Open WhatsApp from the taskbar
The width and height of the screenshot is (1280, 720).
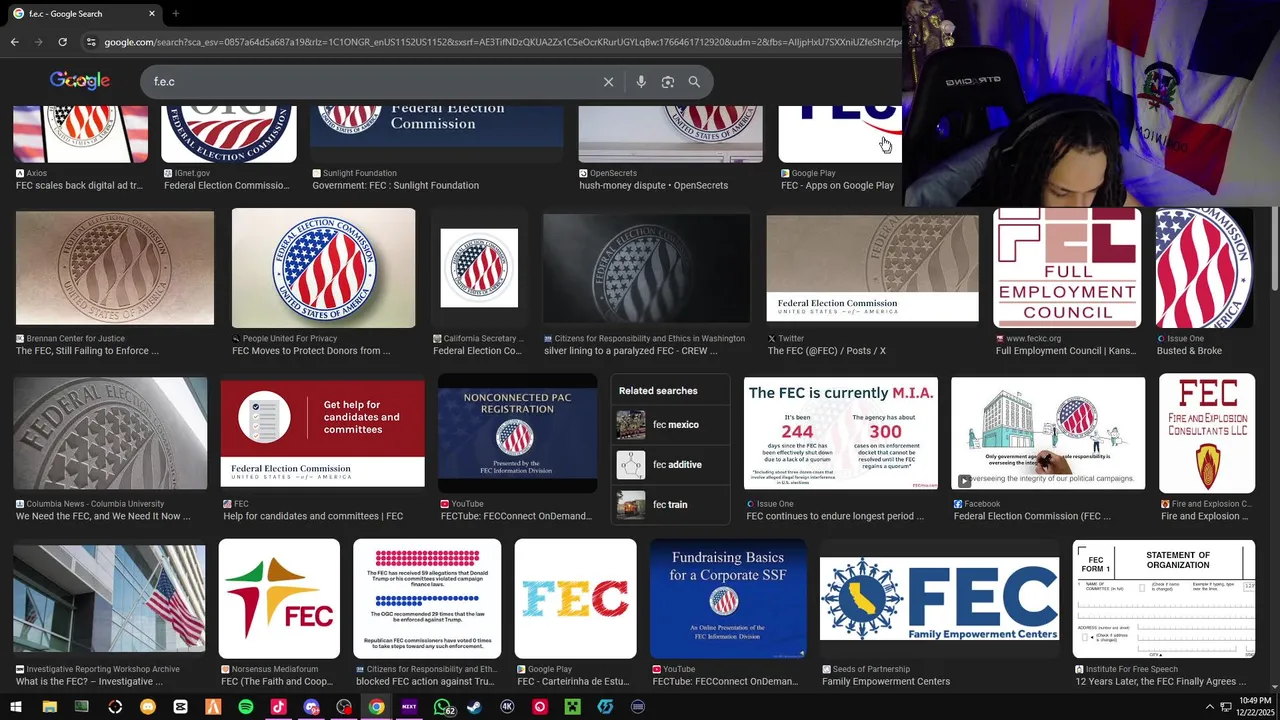click(x=442, y=707)
